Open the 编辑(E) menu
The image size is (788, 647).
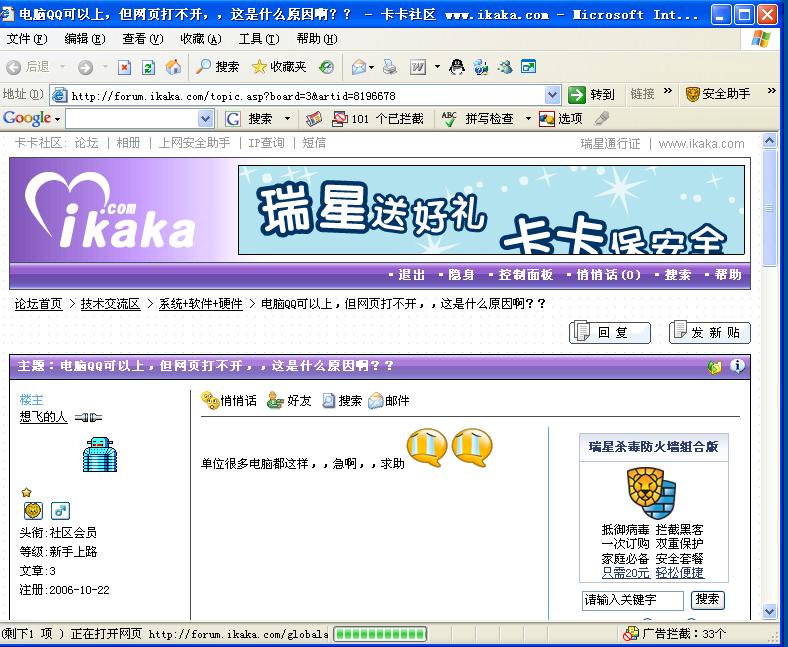click(85, 39)
